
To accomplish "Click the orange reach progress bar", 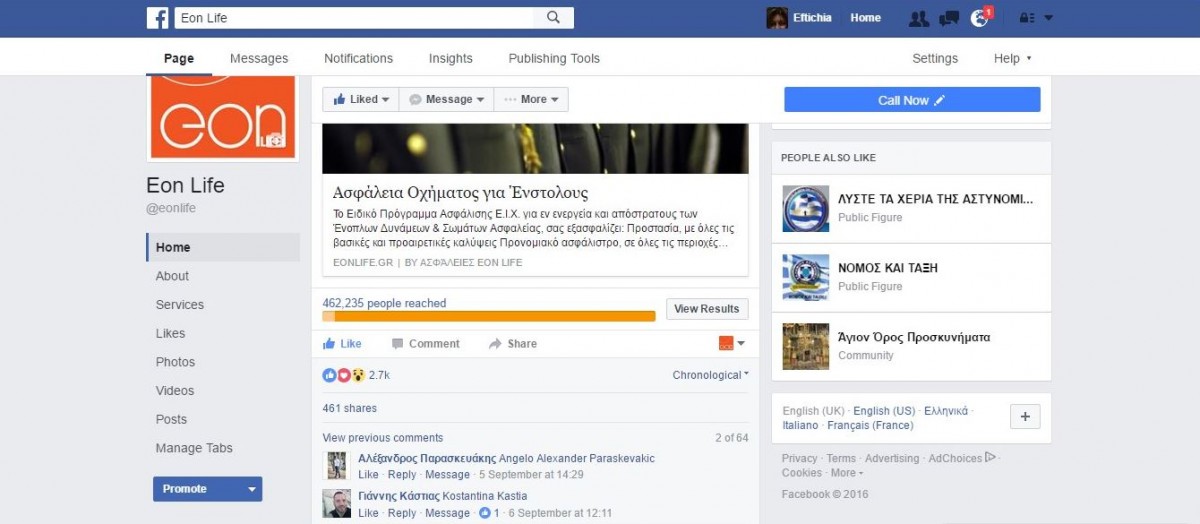I will point(489,316).
